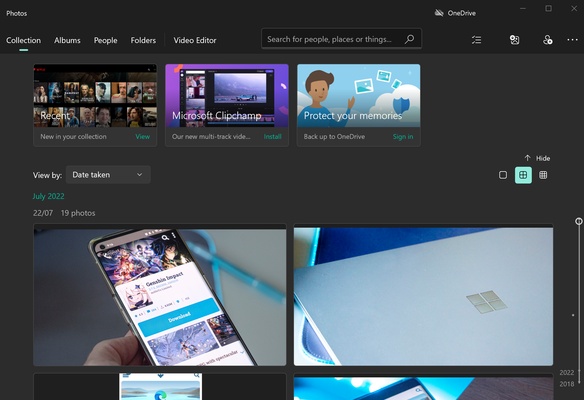Open the Collection tab
This screenshot has width=584, height=400.
pos(23,40)
